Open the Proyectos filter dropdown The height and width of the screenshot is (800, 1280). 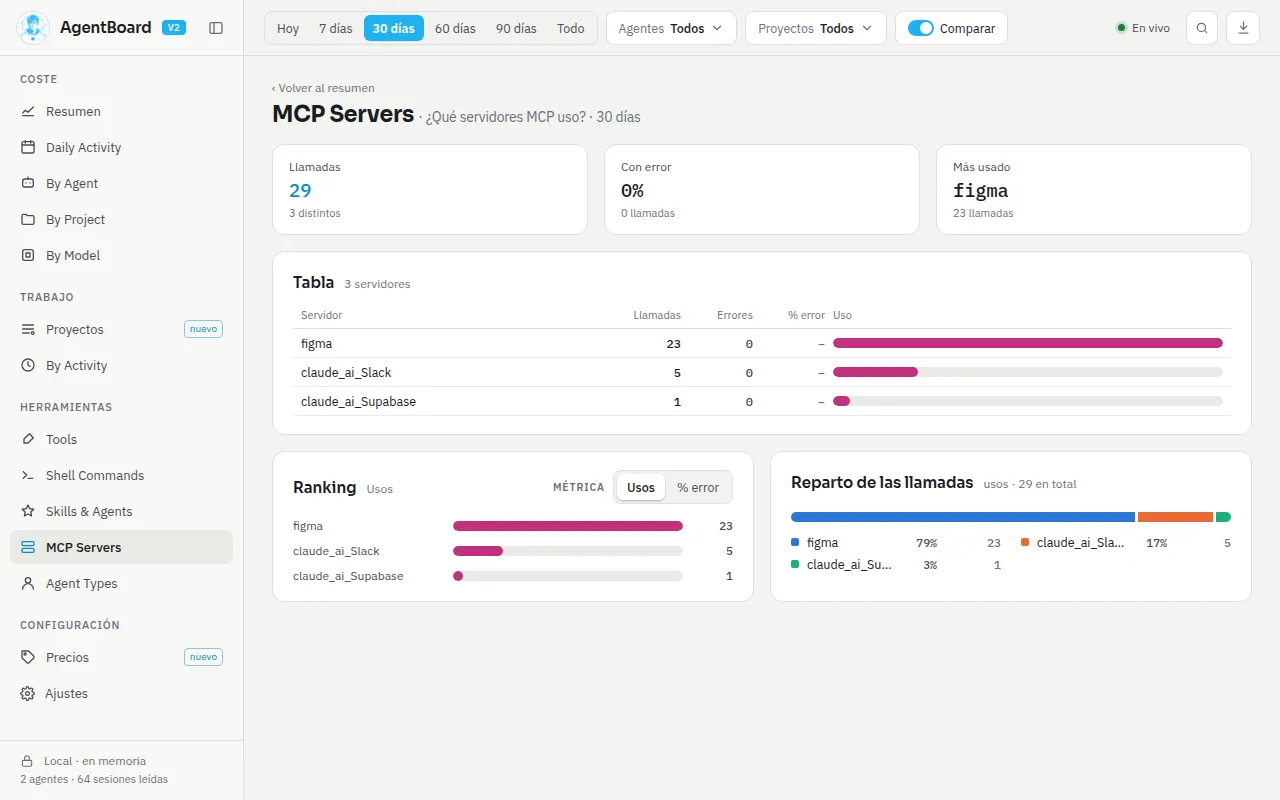pos(815,28)
